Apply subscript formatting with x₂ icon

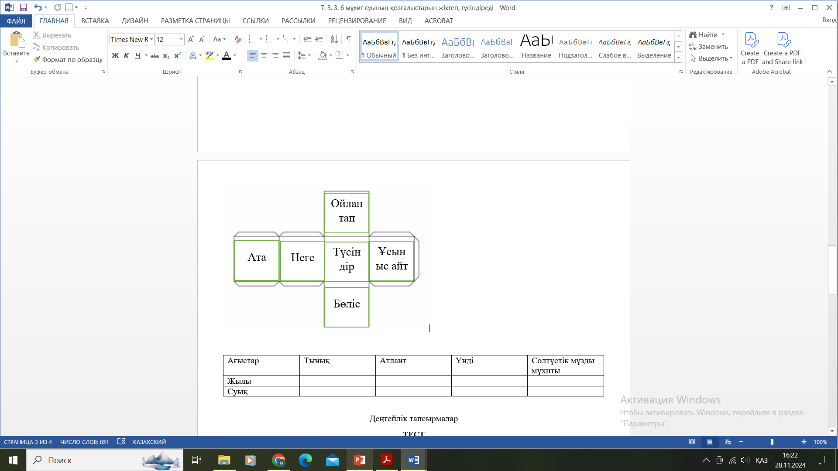pos(166,56)
